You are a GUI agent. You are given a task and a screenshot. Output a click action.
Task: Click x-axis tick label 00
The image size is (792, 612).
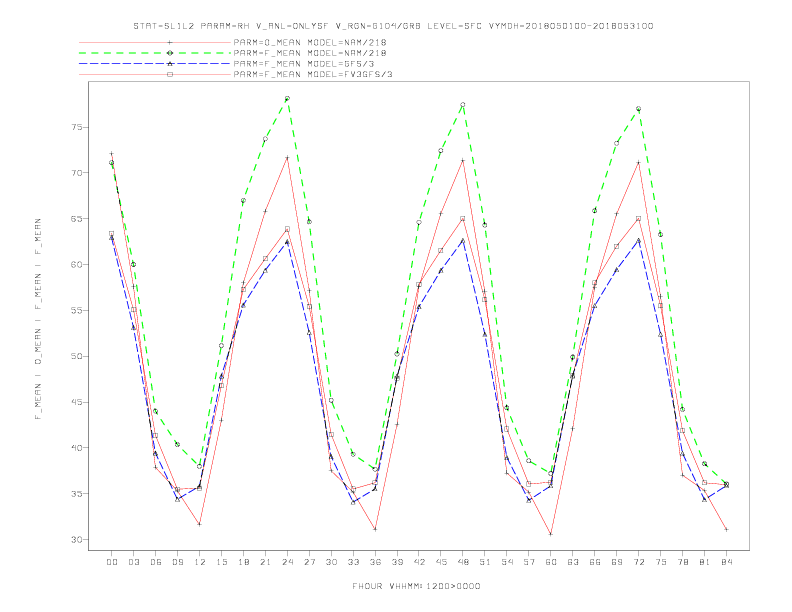click(x=112, y=562)
